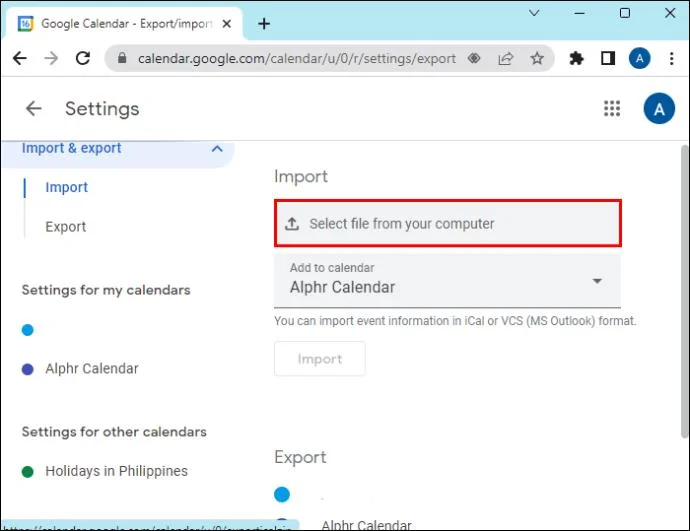Click the blue calendar dot under Export
Viewport: 690px width, 531px height.
tap(282, 494)
